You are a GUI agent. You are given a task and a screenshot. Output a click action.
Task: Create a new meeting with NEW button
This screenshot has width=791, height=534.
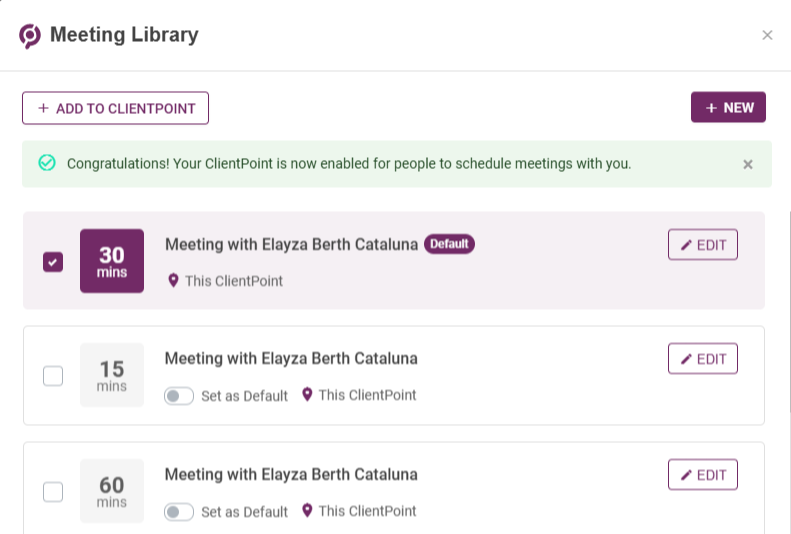point(728,107)
